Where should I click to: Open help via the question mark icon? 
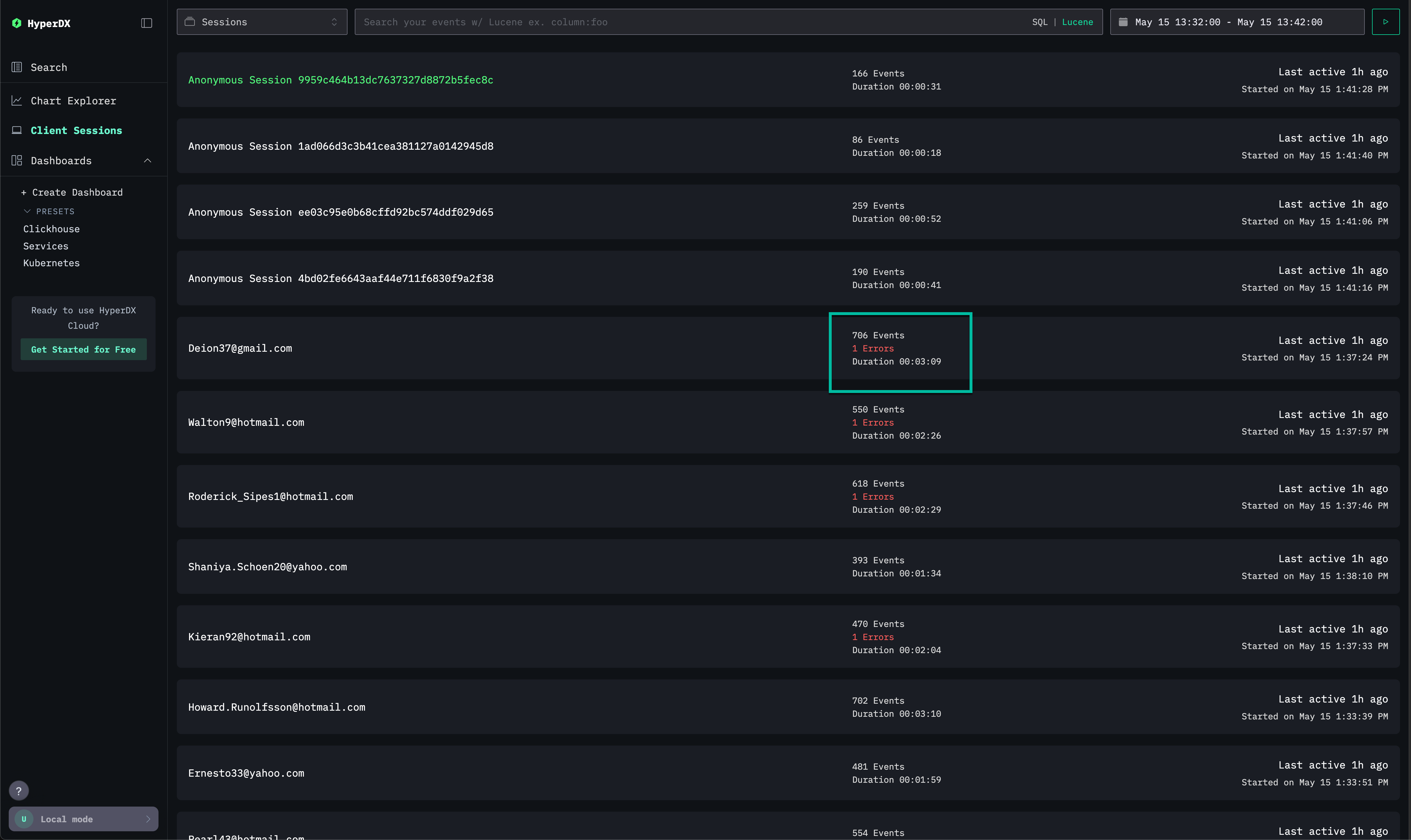[19, 791]
